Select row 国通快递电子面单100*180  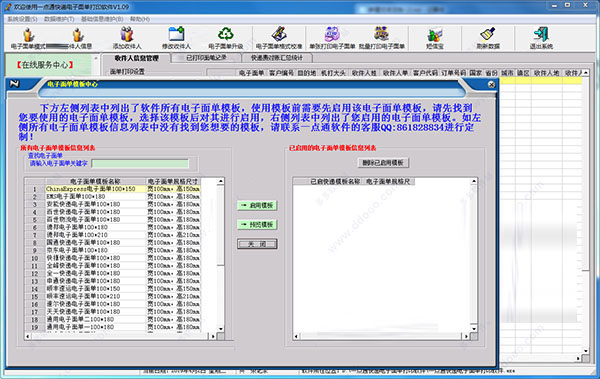tap(112, 242)
